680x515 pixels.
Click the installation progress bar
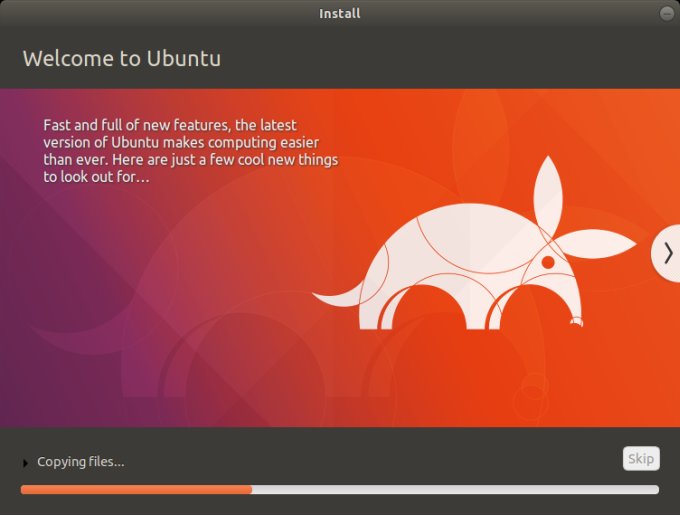pos(340,489)
